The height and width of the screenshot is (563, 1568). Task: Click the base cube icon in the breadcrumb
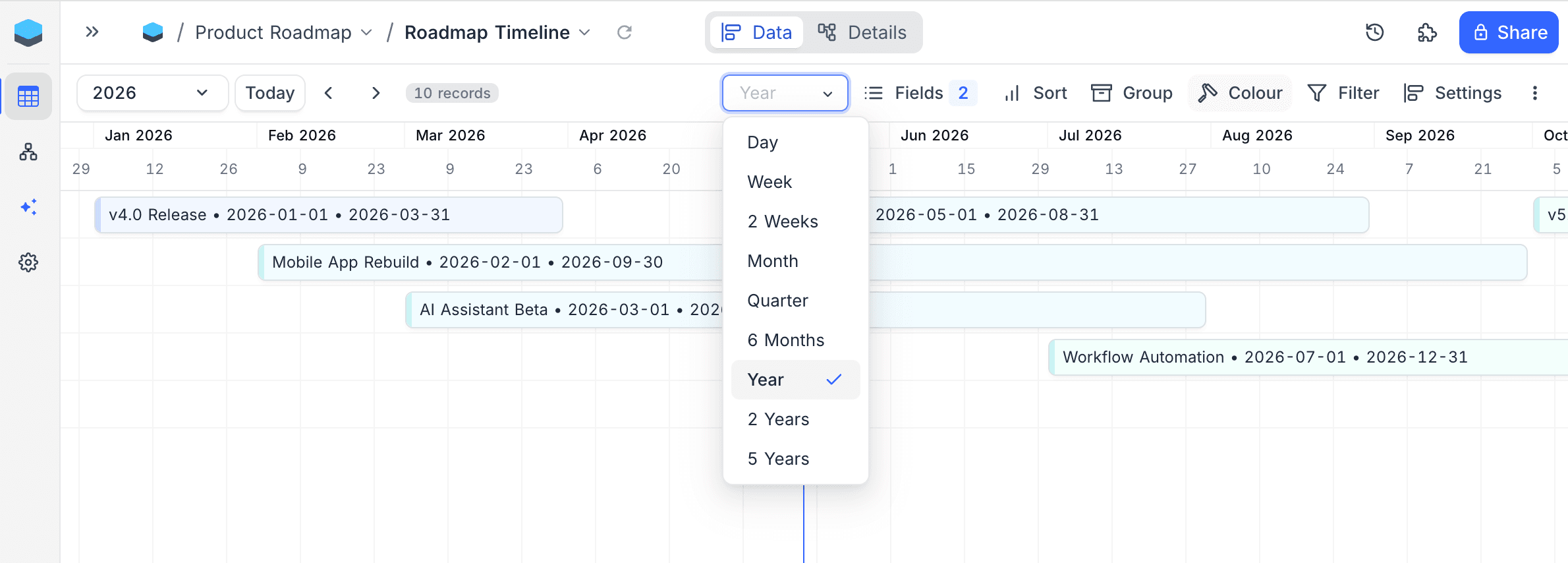[153, 32]
